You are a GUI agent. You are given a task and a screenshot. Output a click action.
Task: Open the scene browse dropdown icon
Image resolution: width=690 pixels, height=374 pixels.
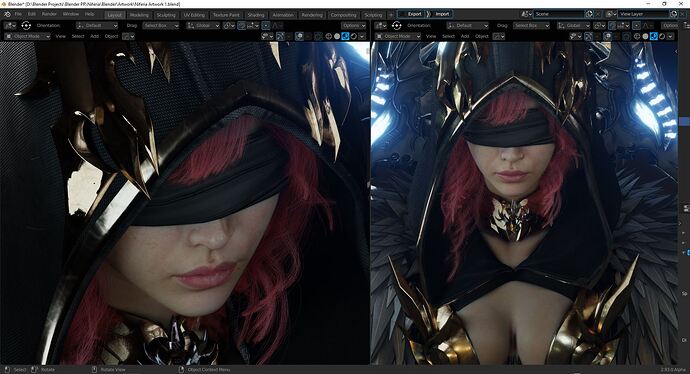526,14
